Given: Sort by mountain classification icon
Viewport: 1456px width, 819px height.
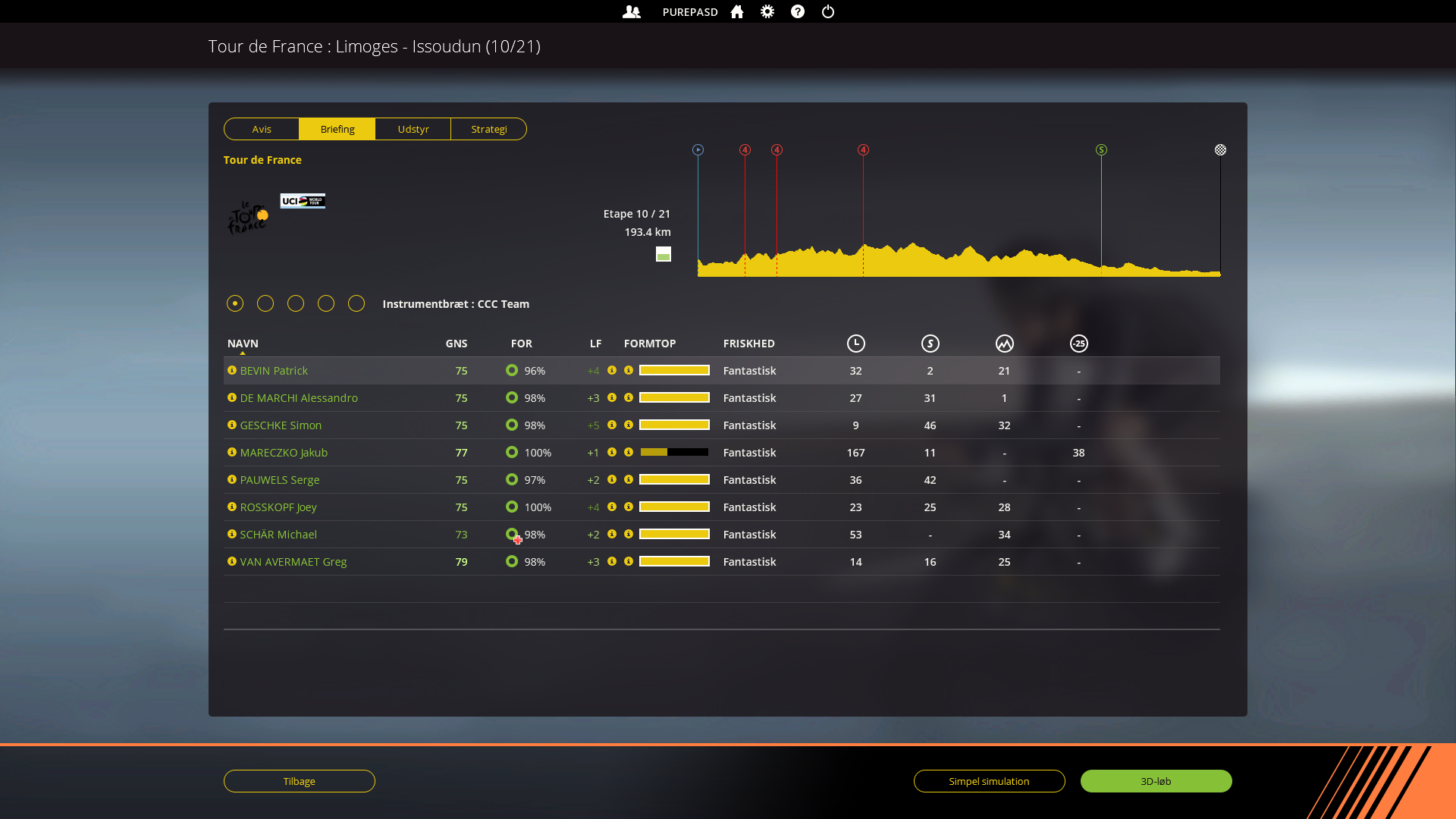Looking at the screenshot, I should (x=1004, y=344).
